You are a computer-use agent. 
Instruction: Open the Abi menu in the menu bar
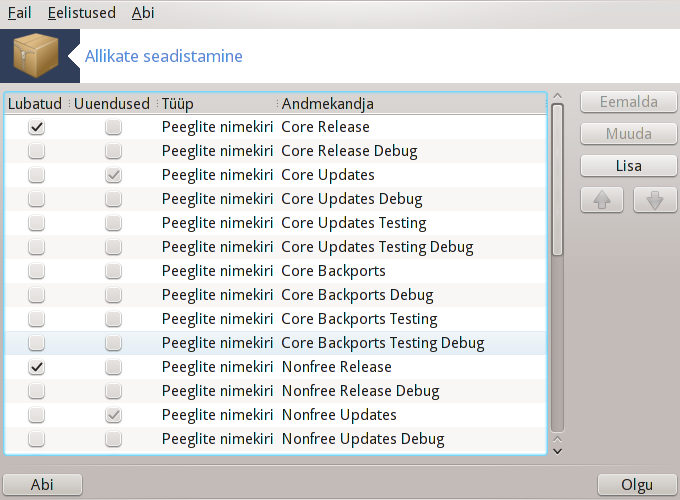pos(143,13)
